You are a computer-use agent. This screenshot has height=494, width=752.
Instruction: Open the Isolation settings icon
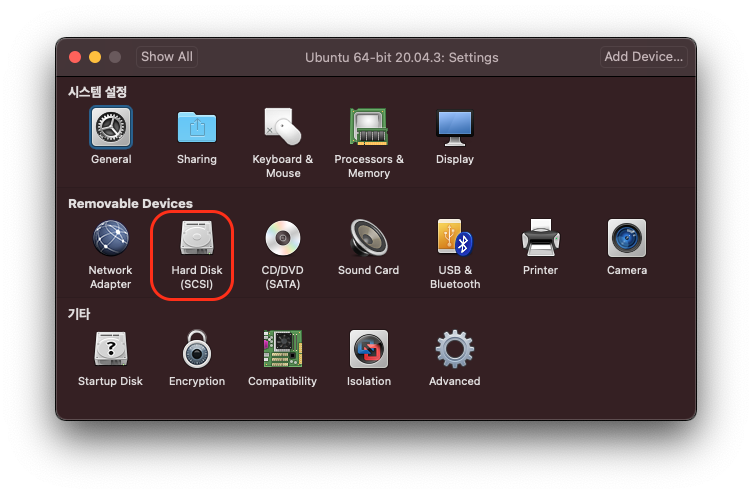click(x=368, y=349)
